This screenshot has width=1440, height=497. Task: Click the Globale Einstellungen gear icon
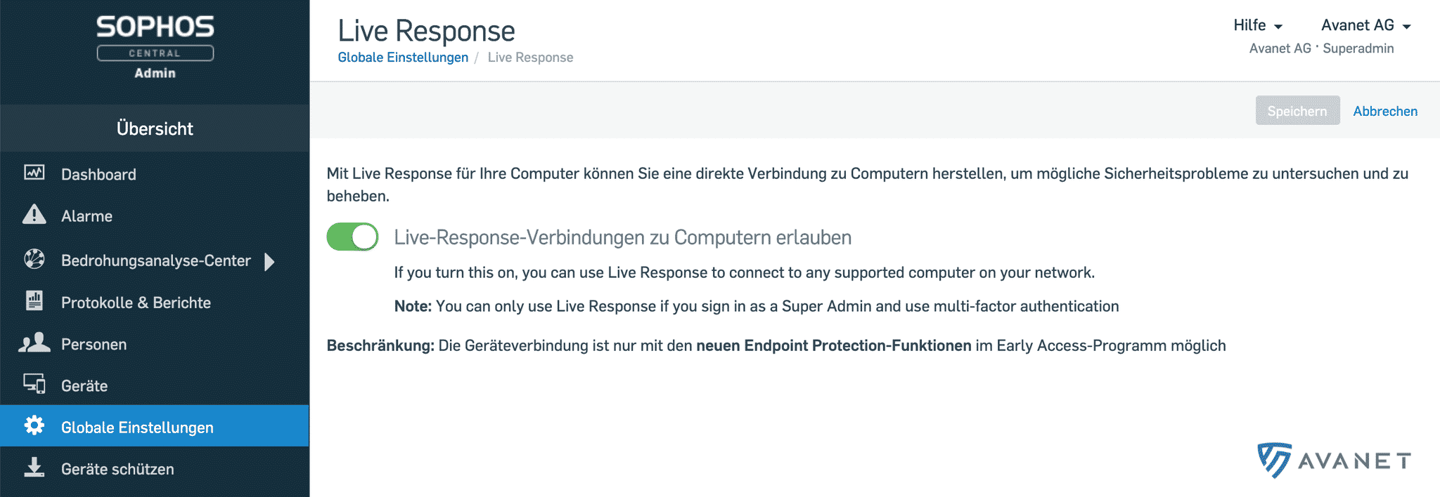34,426
